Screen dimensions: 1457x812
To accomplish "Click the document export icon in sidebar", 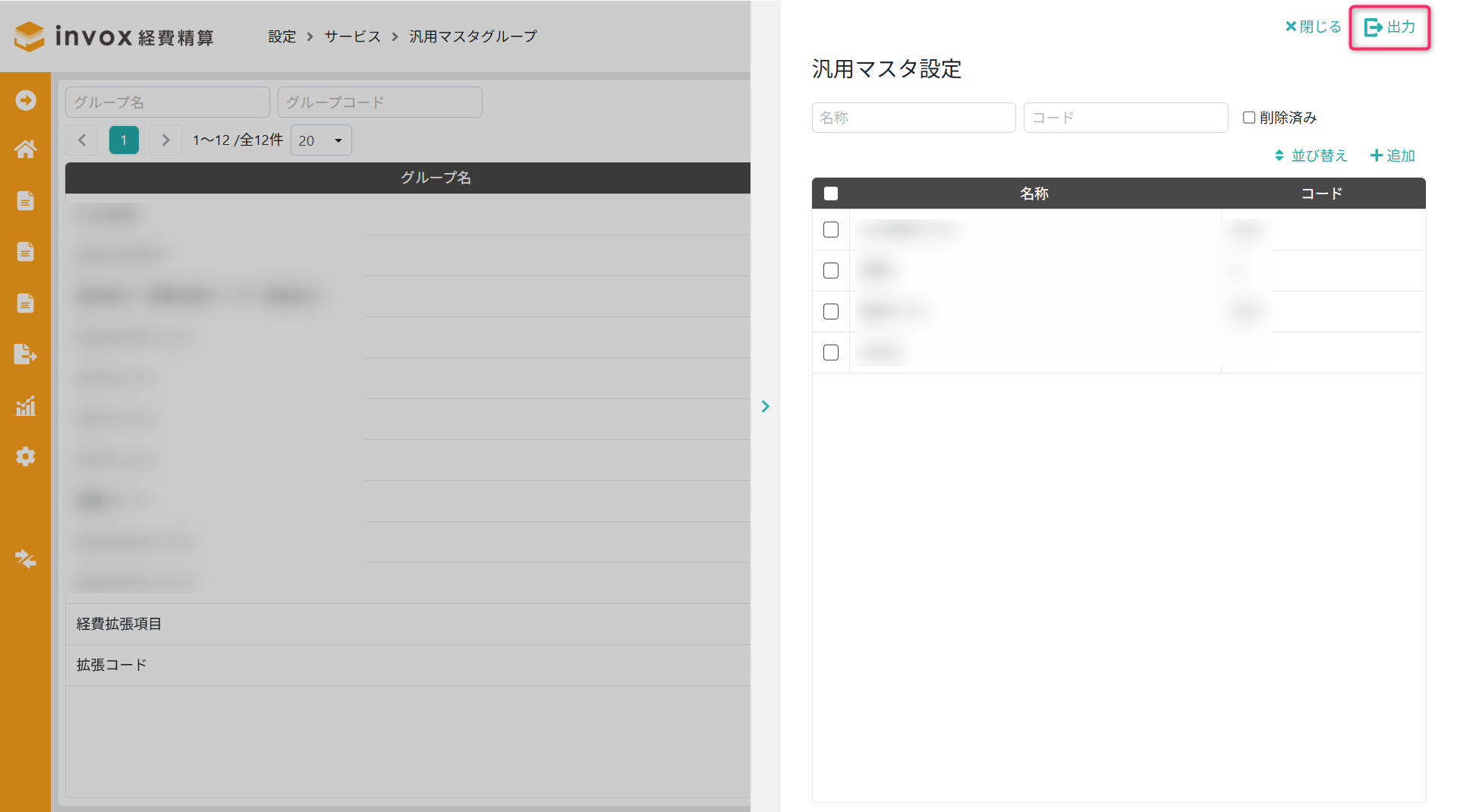I will 26,354.
